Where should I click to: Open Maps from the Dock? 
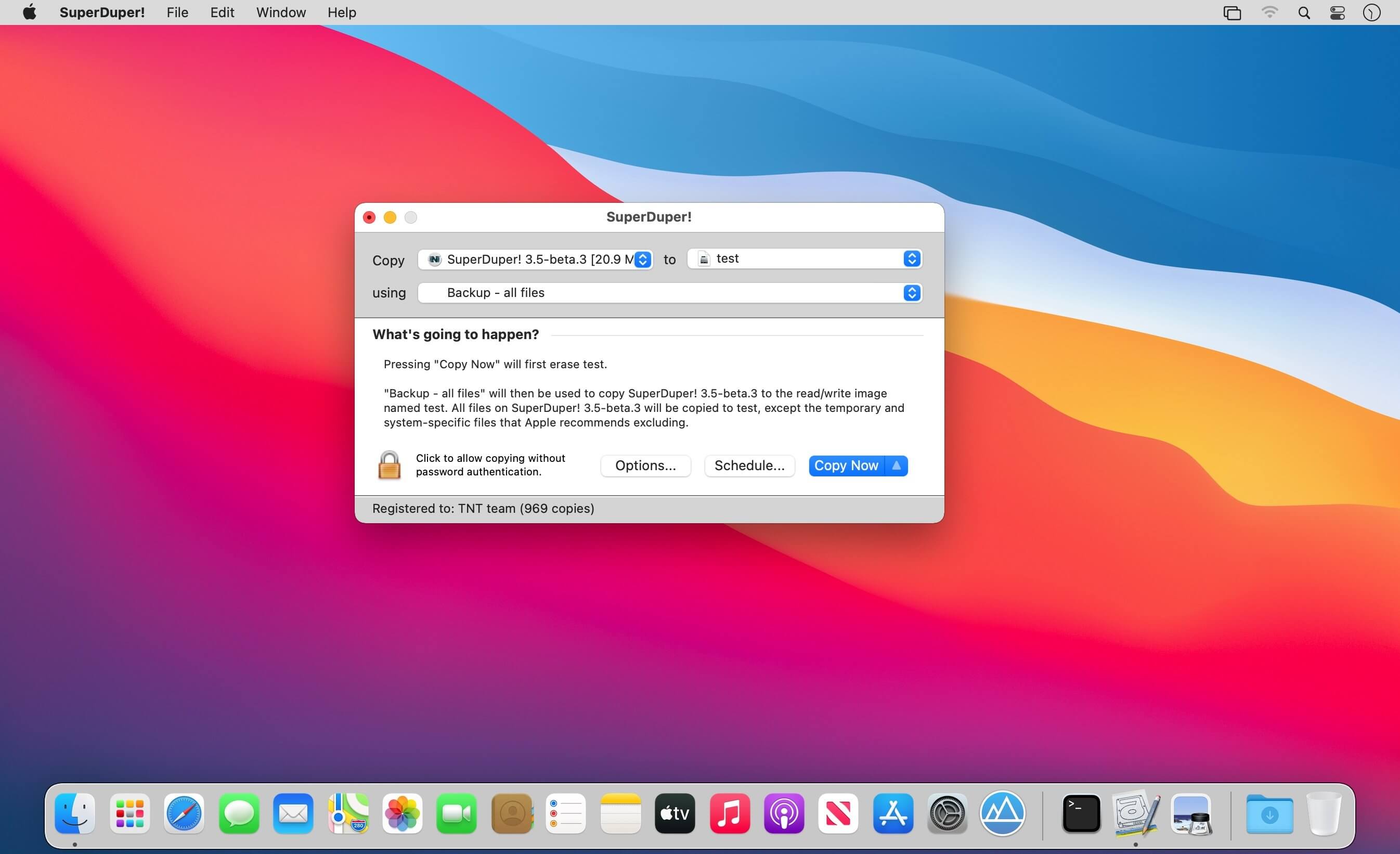pos(348,813)
